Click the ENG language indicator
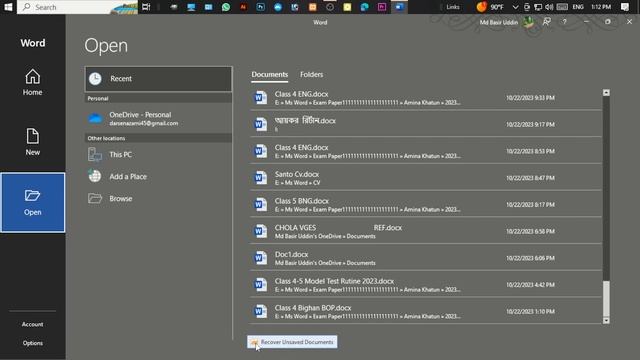Image resolution: width=640 pixels, height=360 pixels. [x=578, y=7]
